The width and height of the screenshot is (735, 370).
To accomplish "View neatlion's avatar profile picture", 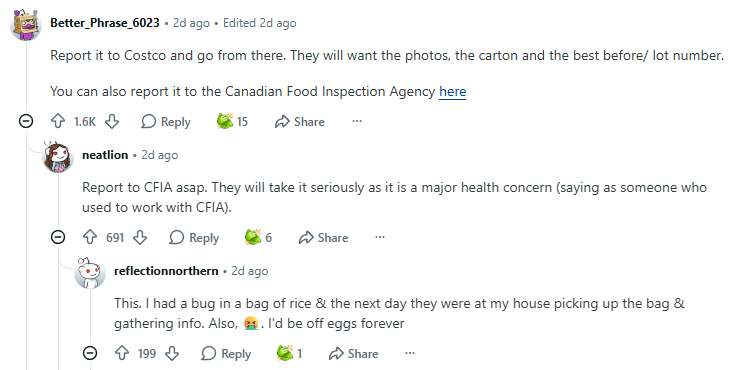I will (x=58, y=157).
